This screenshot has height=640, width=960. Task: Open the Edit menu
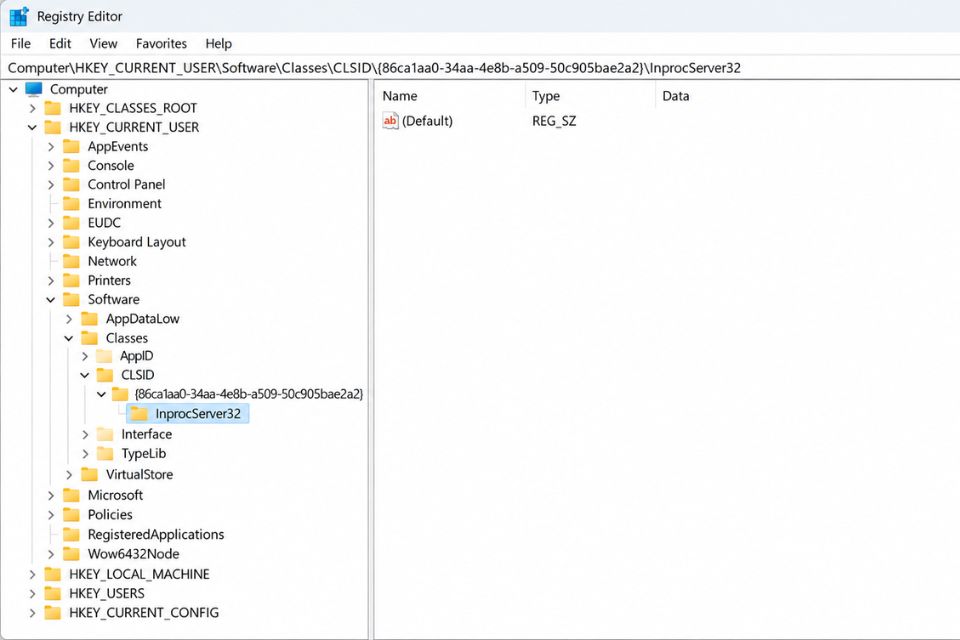(60, 43)
